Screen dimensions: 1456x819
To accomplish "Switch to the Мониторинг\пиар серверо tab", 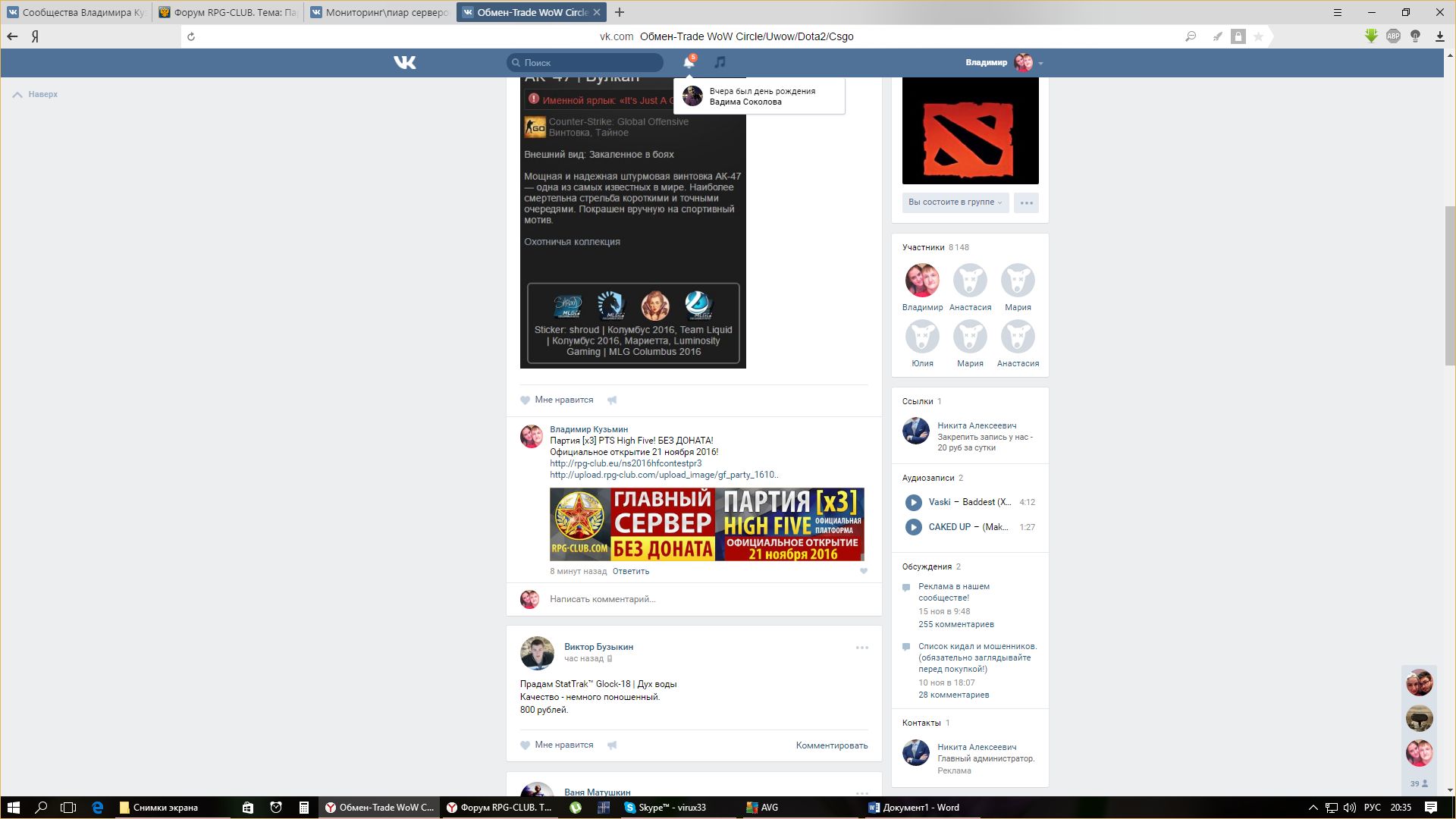I will coord(380,12).
